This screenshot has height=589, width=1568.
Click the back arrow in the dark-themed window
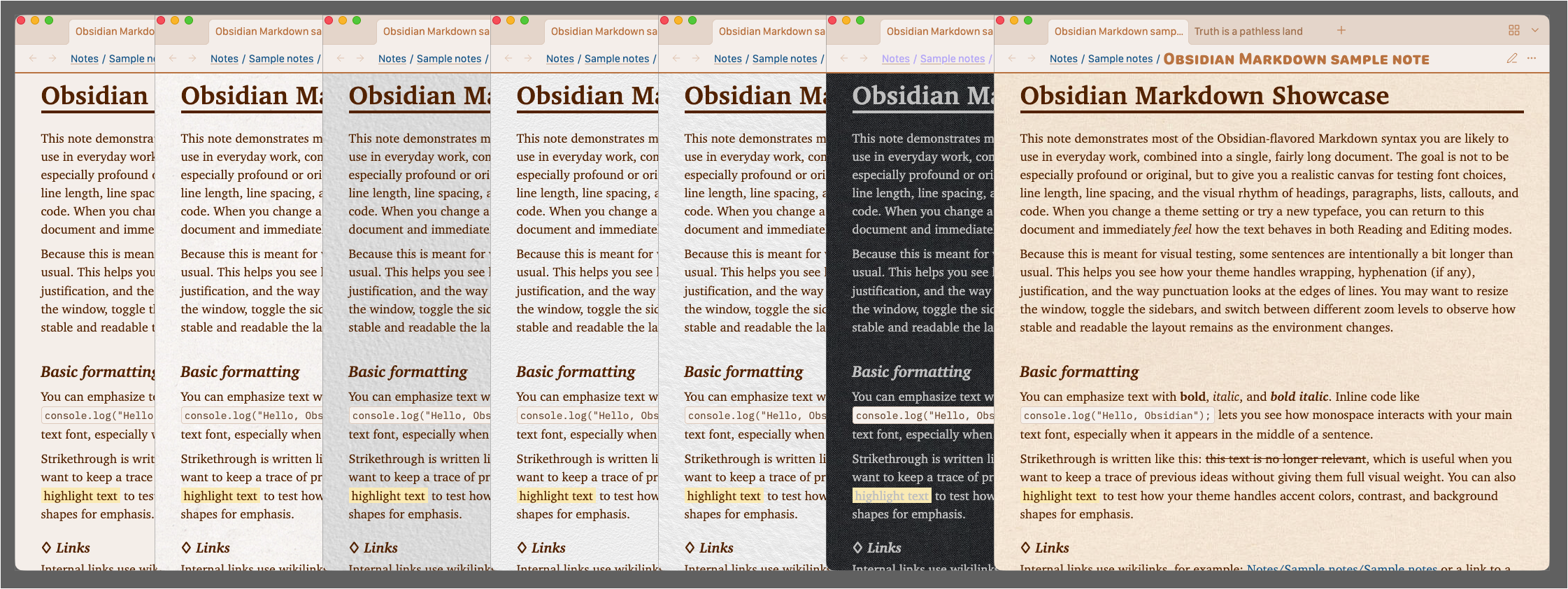(843, 58)
